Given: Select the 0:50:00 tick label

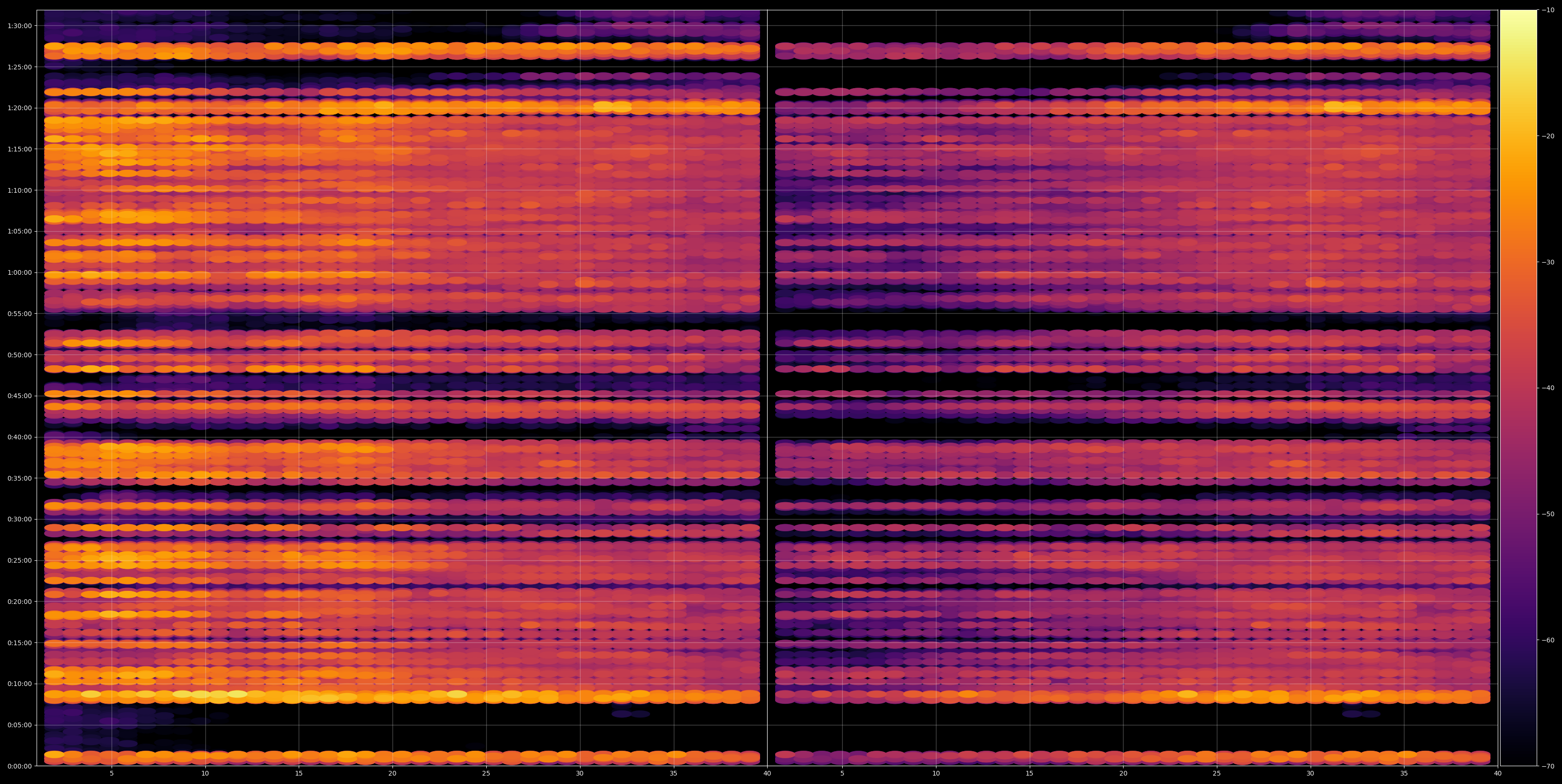Looking at the screenshot, I should (20, 354).
